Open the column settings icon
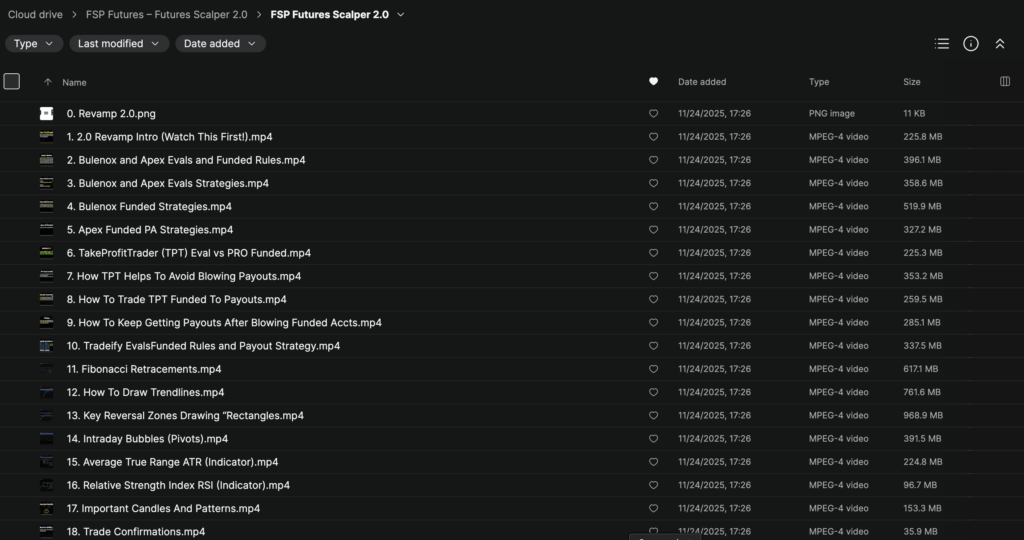1024x540 pixels. tap(1005, 82)
